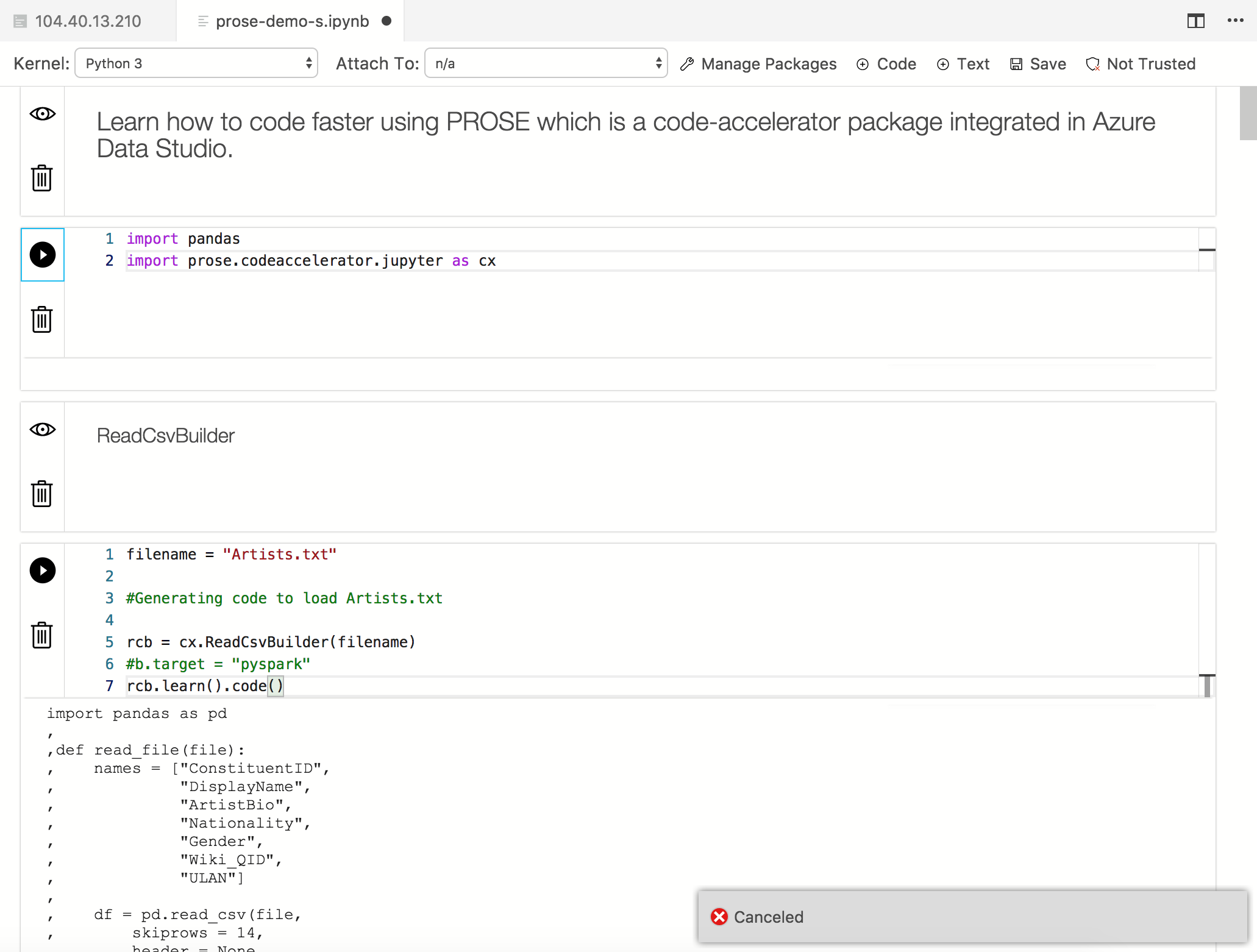This screenshot has width=1257, height=952.
Task: Run the ReadCsvBuilder code cell
Action: point(42,570)
